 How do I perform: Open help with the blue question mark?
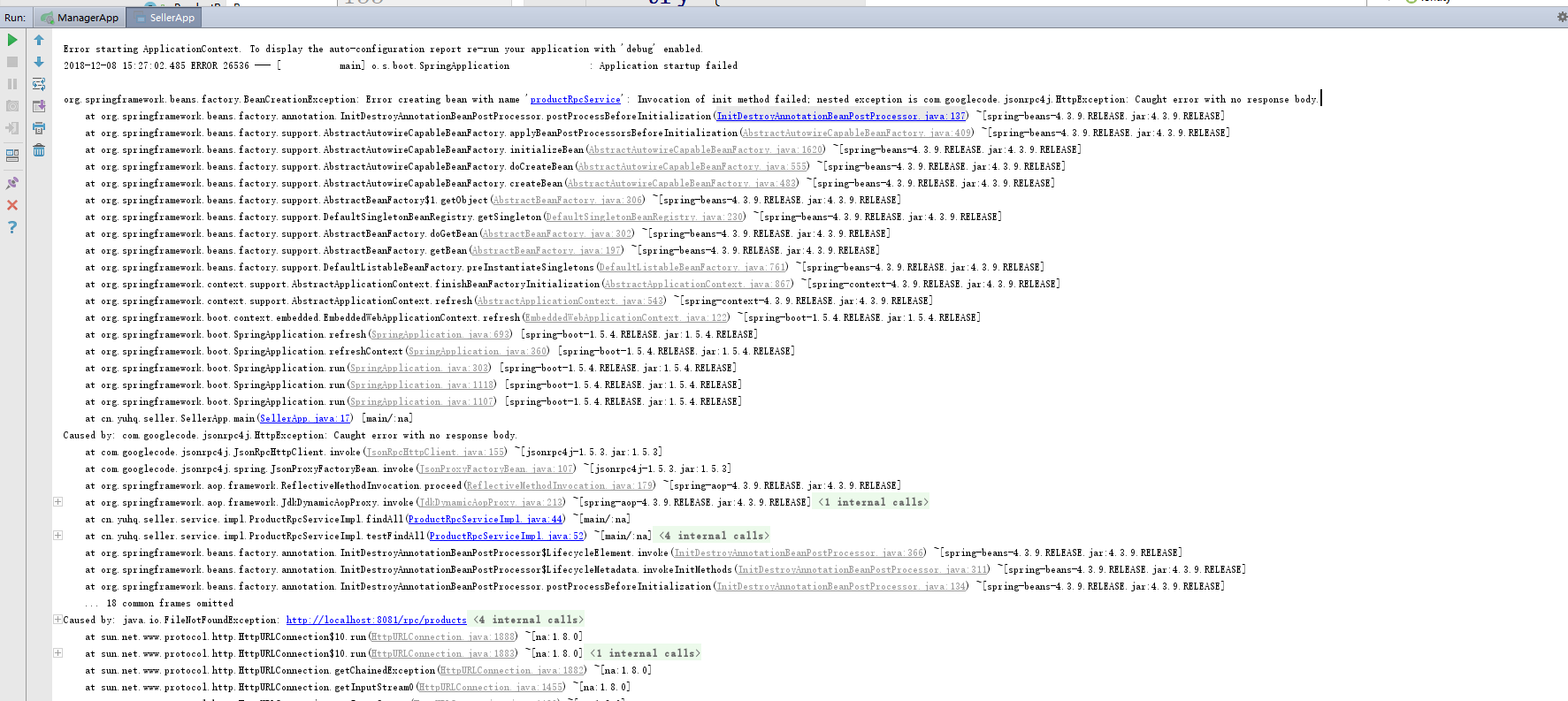click(12, 227)
